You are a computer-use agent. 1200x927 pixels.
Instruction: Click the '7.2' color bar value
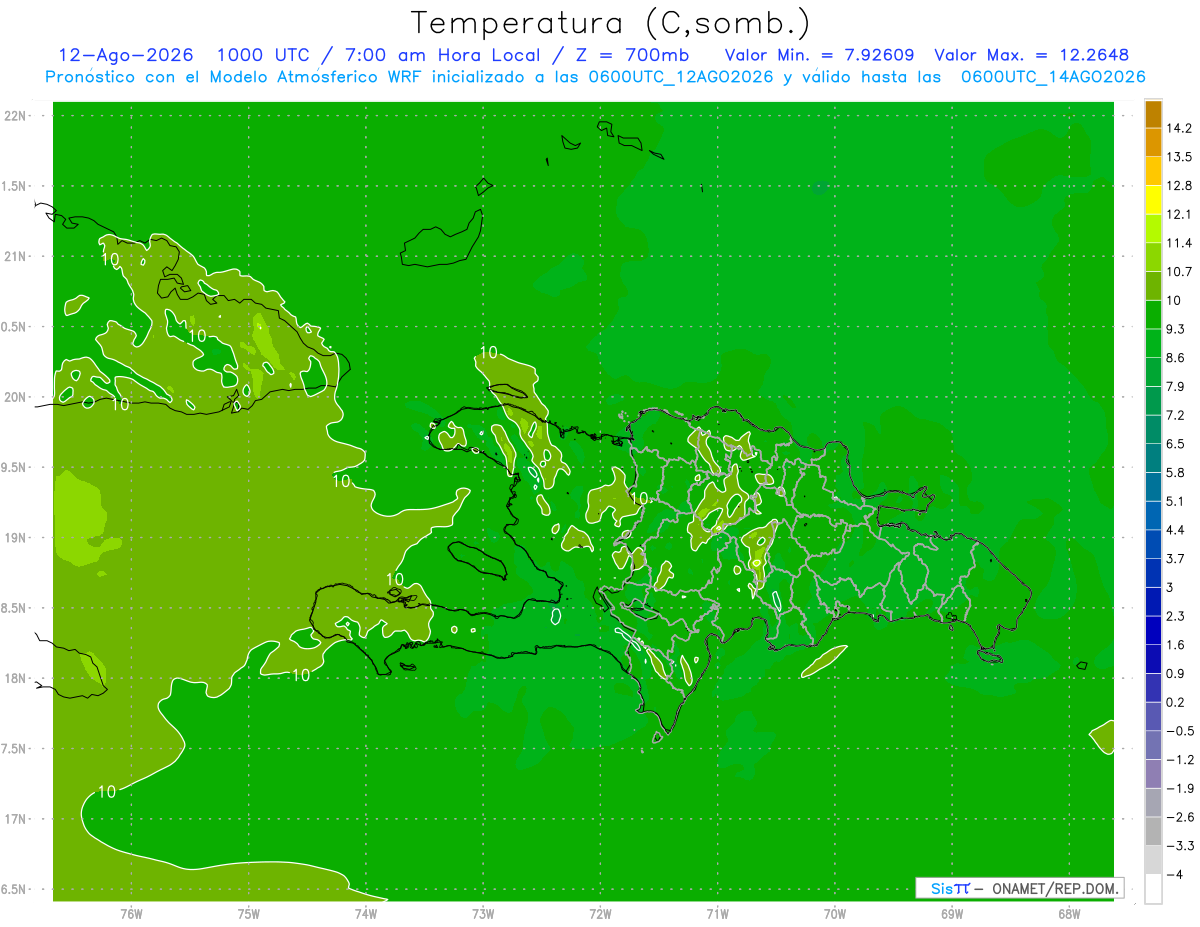[1176, 415]
